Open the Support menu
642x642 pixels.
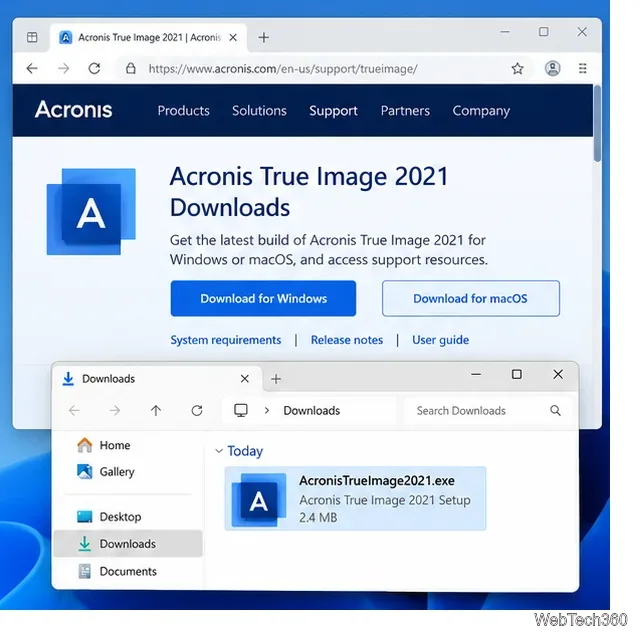[333, 111]
